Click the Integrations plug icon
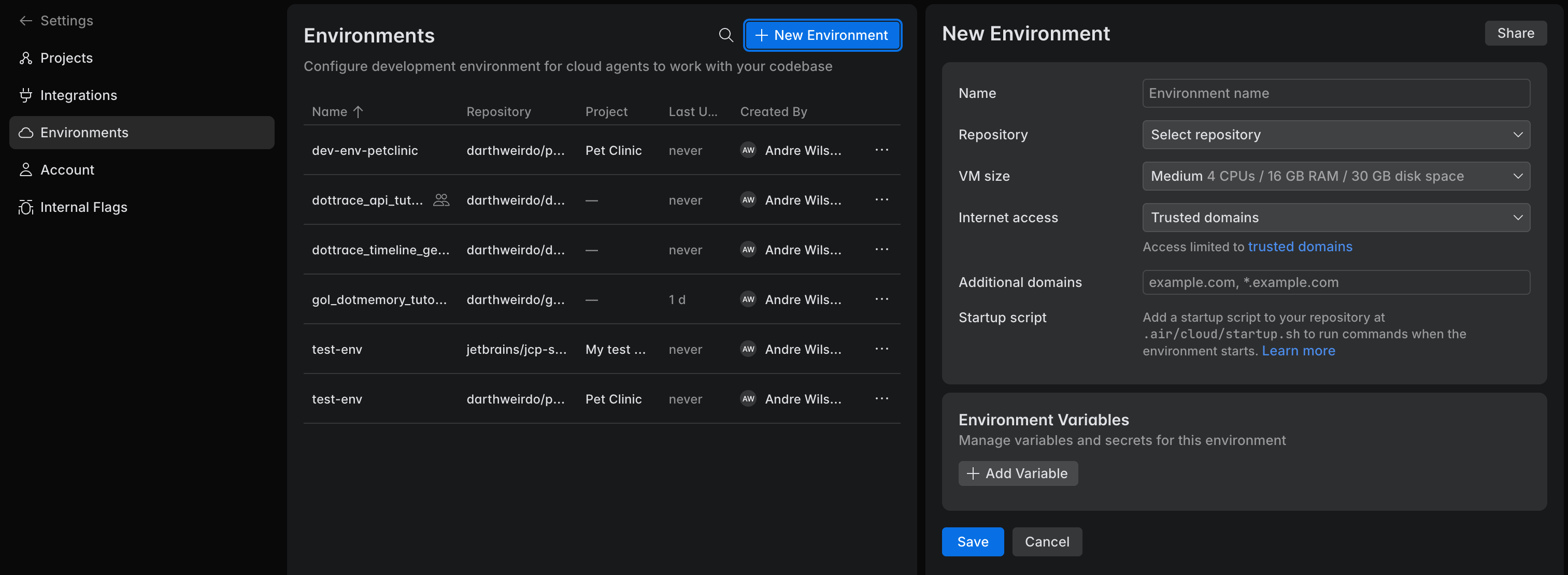Screen dimensions: 1568x575 25,95
